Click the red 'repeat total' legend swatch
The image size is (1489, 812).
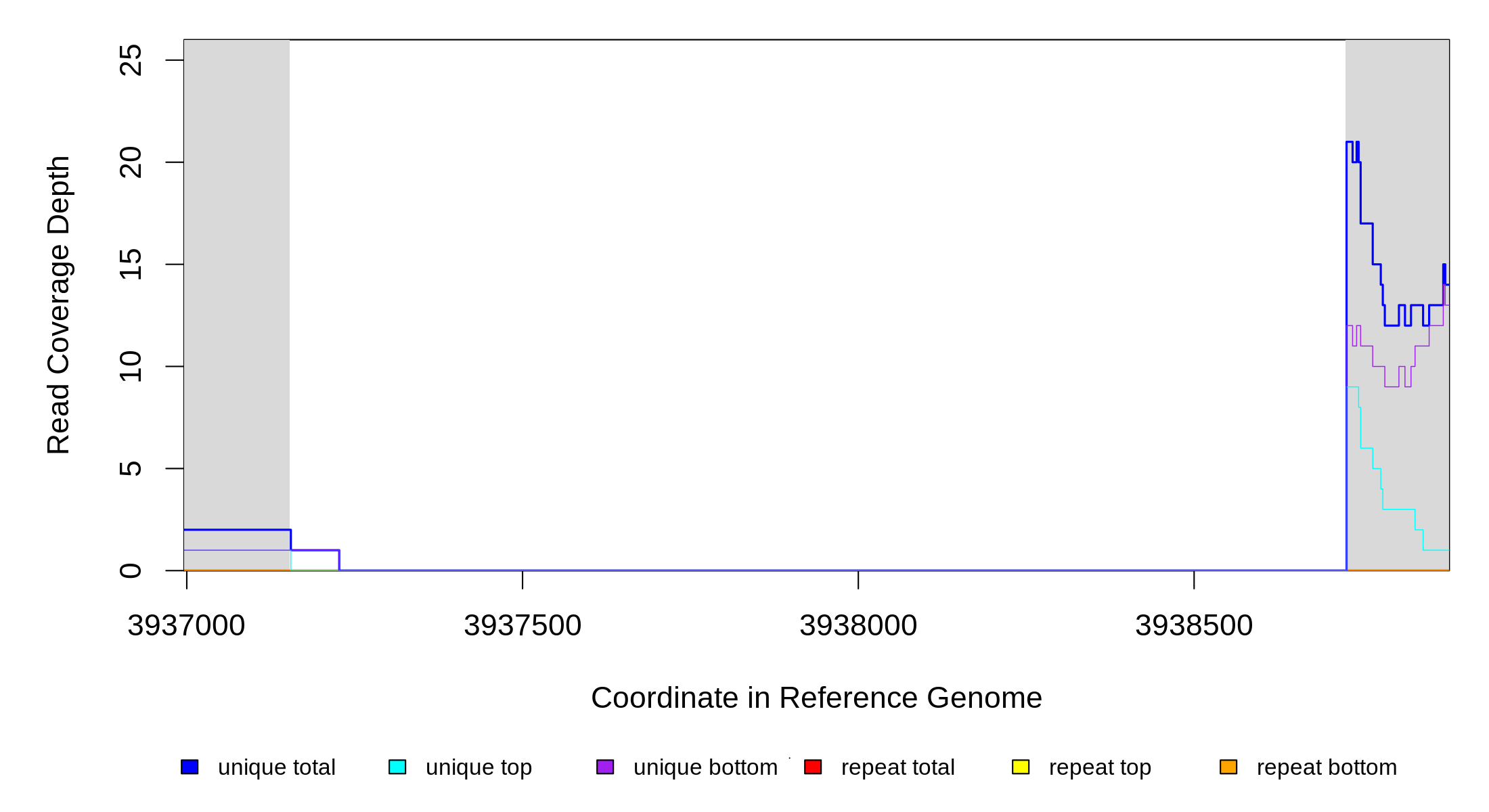pos(813,767)
